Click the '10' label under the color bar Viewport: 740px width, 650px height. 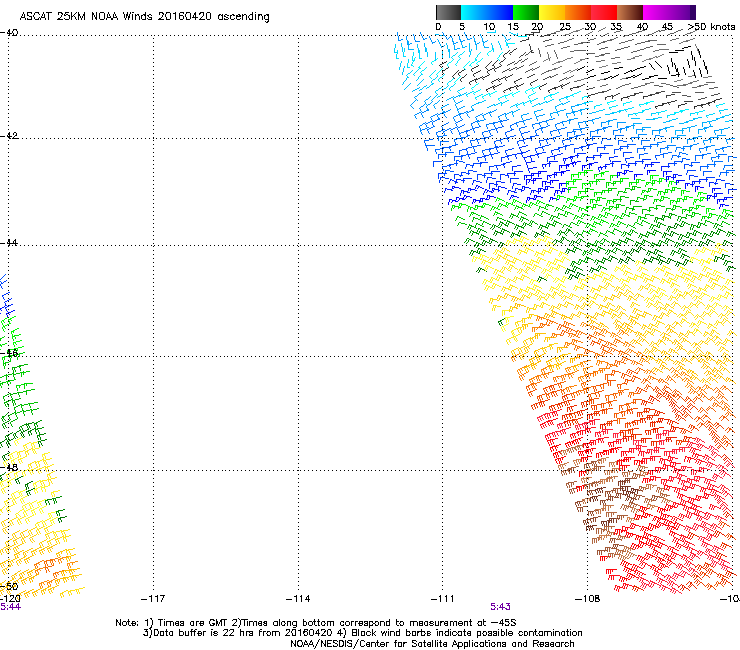[489, 27]
